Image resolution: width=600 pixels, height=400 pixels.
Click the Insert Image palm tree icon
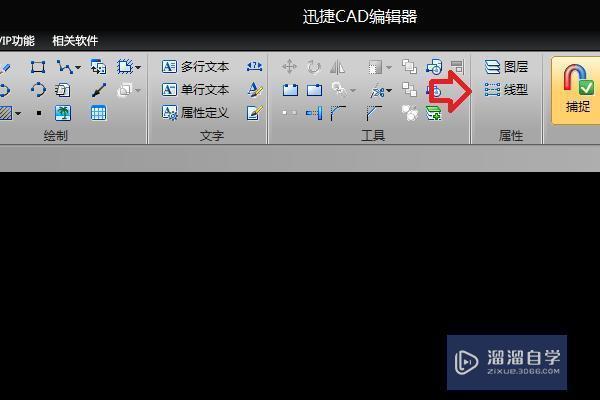point(63,113)
